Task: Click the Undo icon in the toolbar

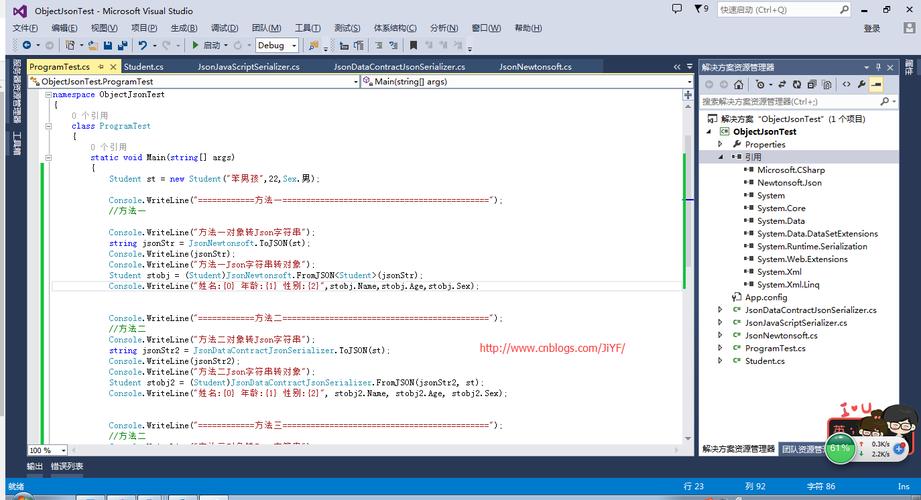Action: coord(144,45)
